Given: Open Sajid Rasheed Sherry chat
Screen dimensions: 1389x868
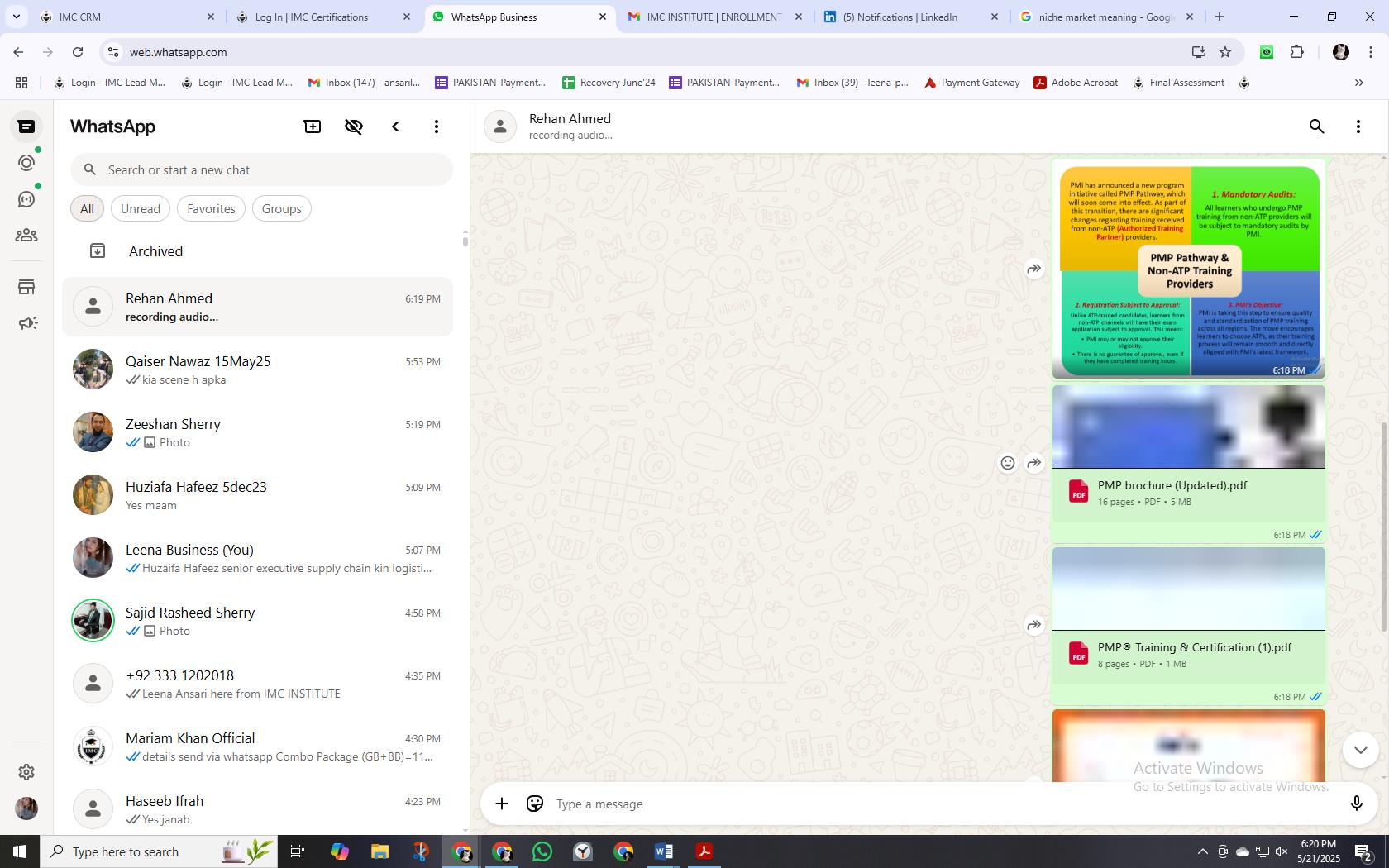Looking at the screenshot, I should [x=258, y=621].
